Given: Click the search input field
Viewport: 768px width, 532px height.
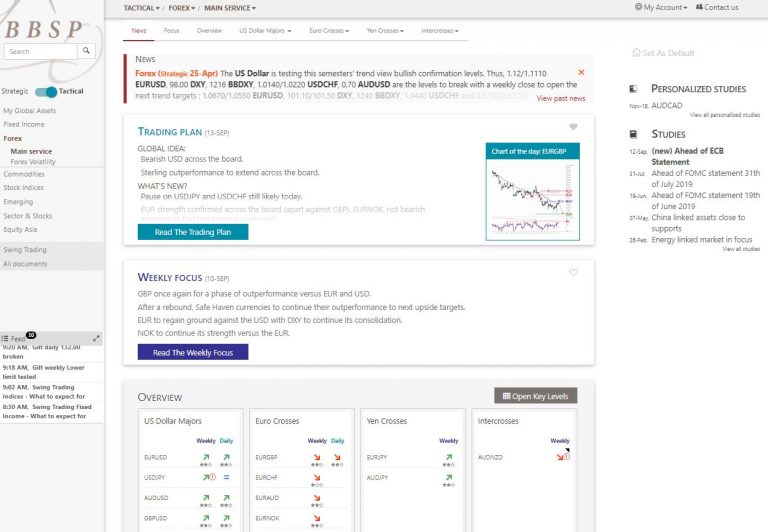Looking at the screenshot, I should click(41, 51).
